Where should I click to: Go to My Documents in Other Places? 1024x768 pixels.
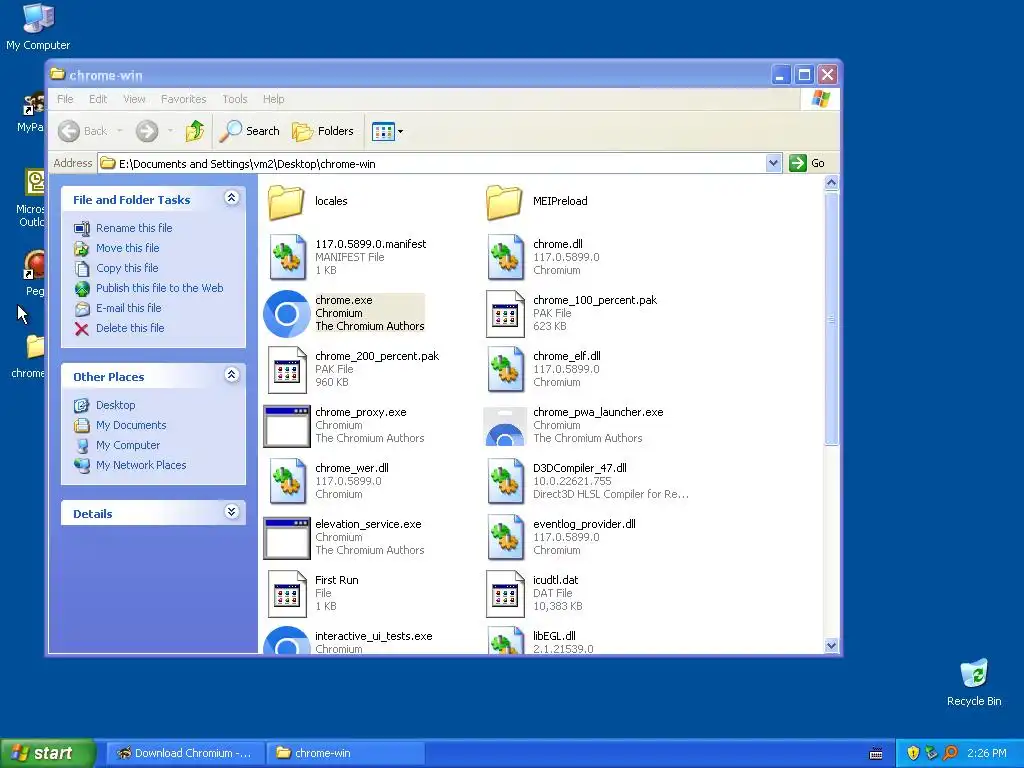point(131,425)
